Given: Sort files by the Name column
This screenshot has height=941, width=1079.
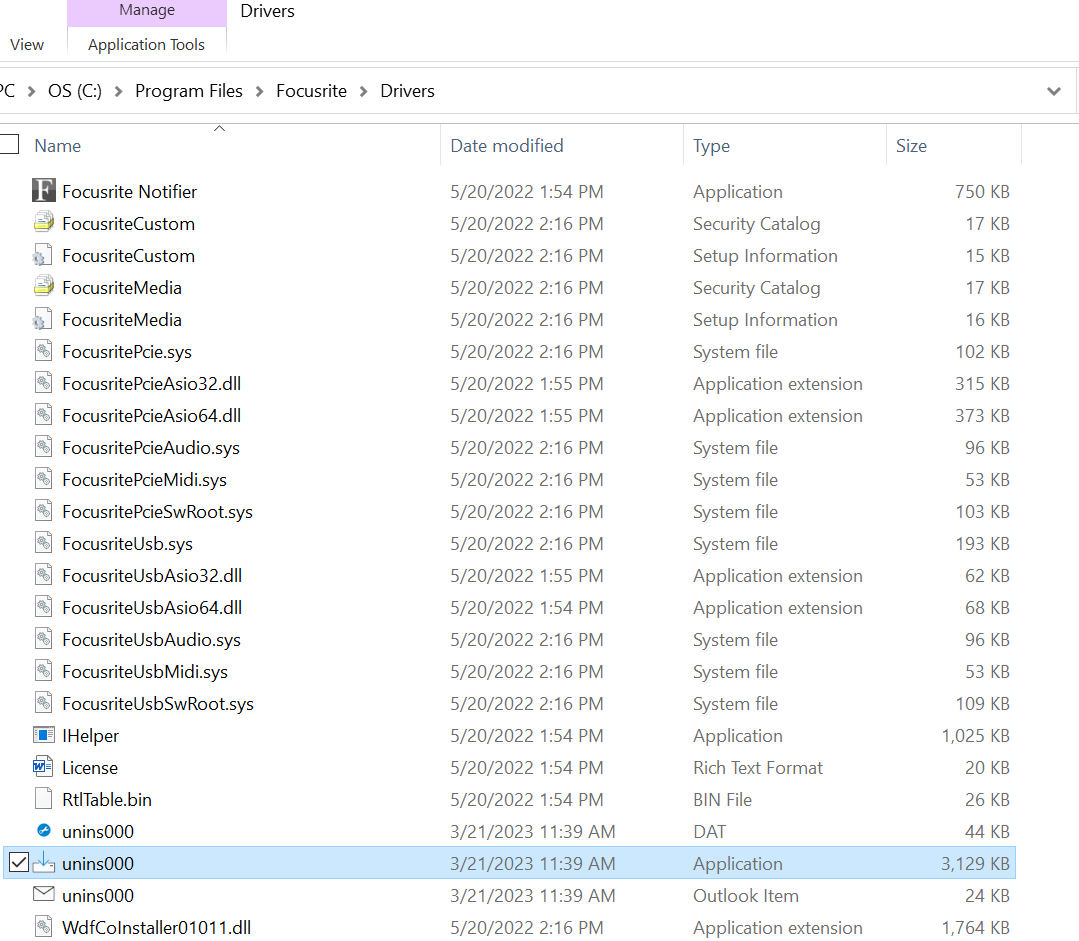Looking at the screenshot, I should (x=58, y=146).
